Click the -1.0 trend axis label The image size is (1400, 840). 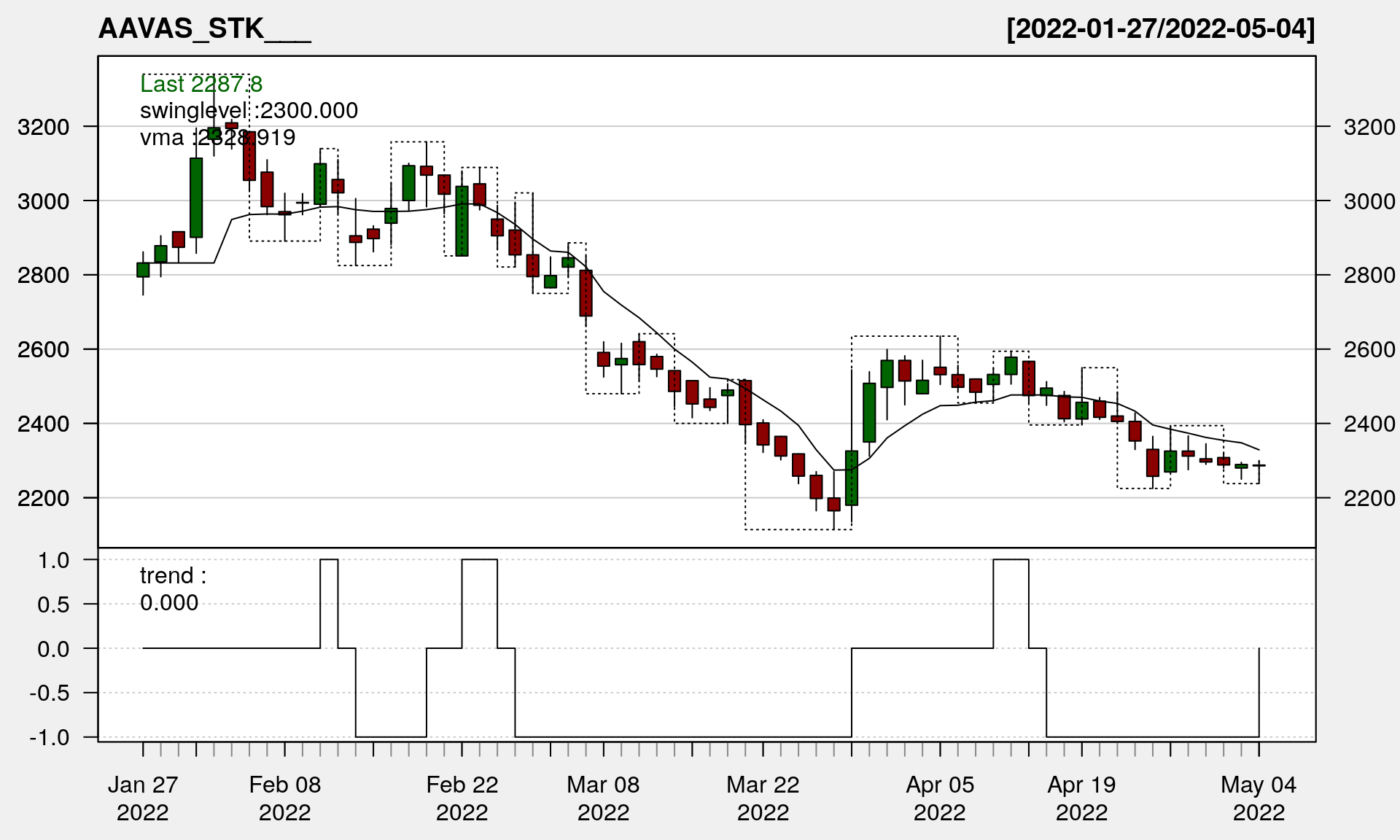[x=50, y=737]
